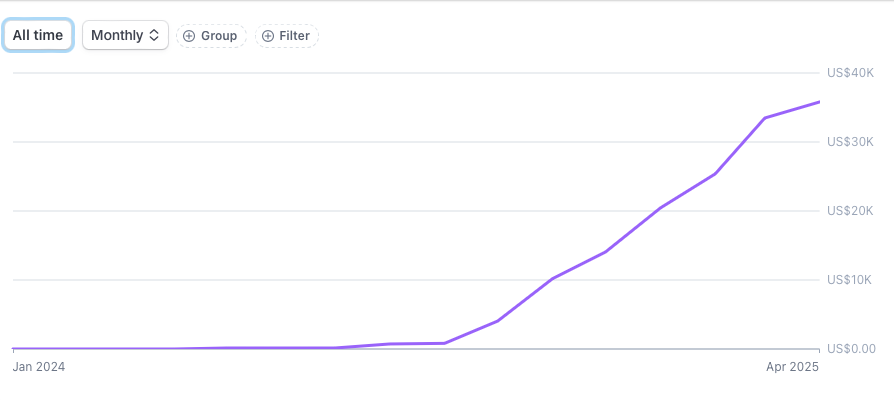Click the US$0.00 y-axis label
Image resolution: width=894 pixels, height=400 pixels.
click(x=851, y=348)
